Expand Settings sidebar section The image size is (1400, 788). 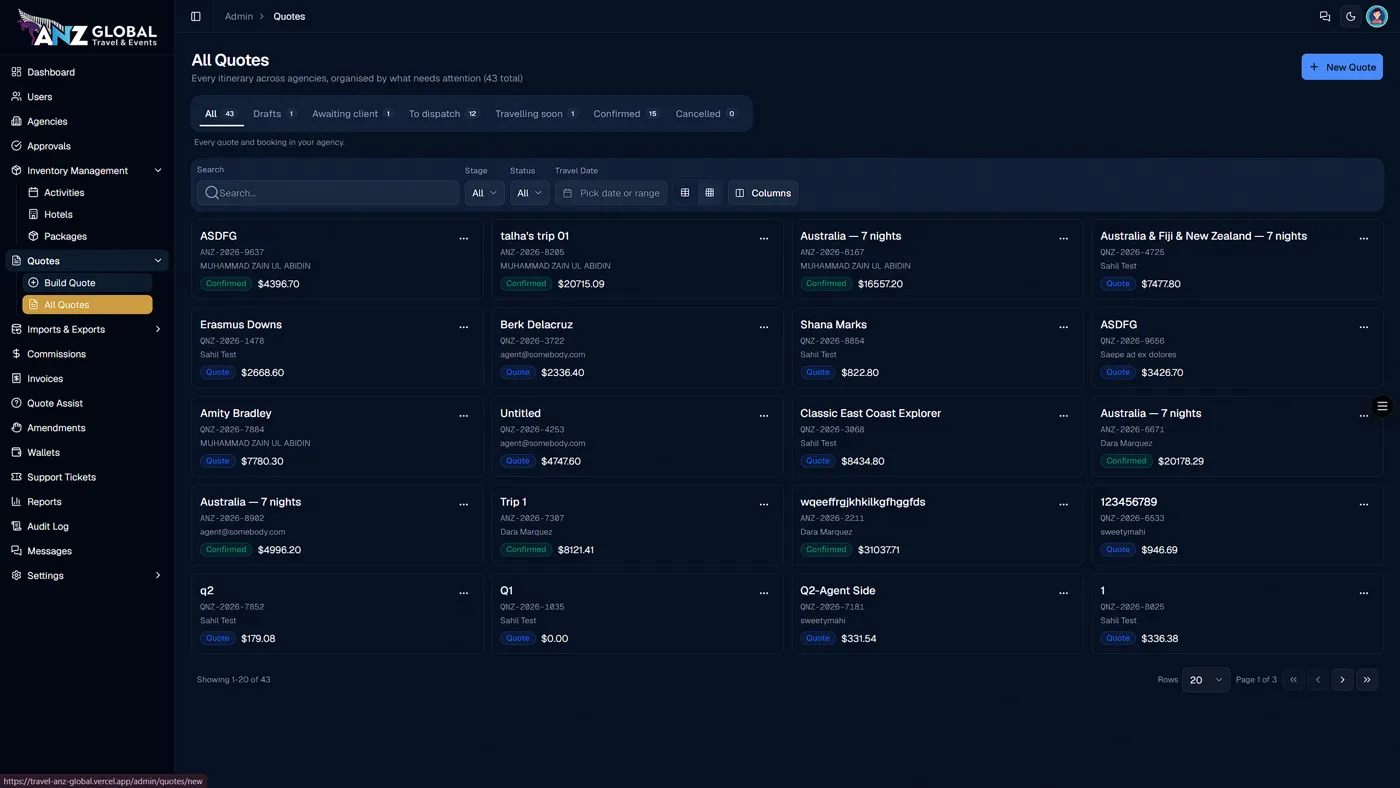coord(87,576)
